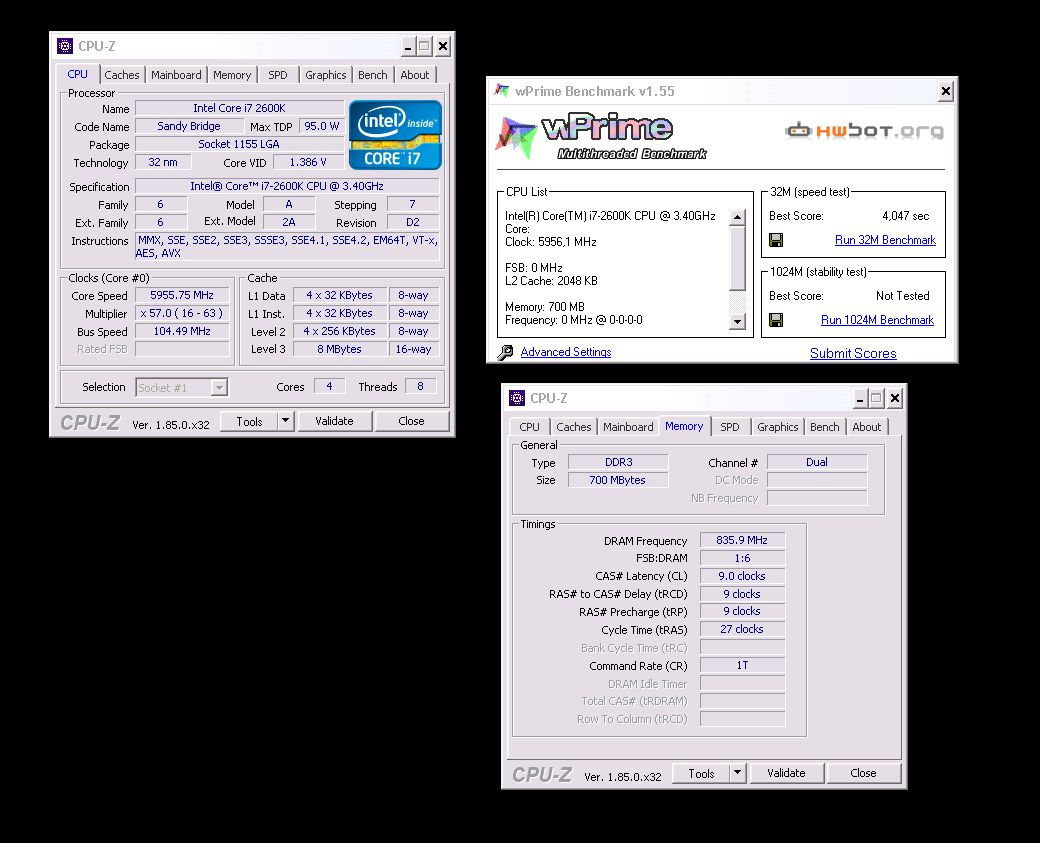Click the CPU List scrollbar thumb
Image resolution: width=1040 pixels, height=843 pixels.
738,259
